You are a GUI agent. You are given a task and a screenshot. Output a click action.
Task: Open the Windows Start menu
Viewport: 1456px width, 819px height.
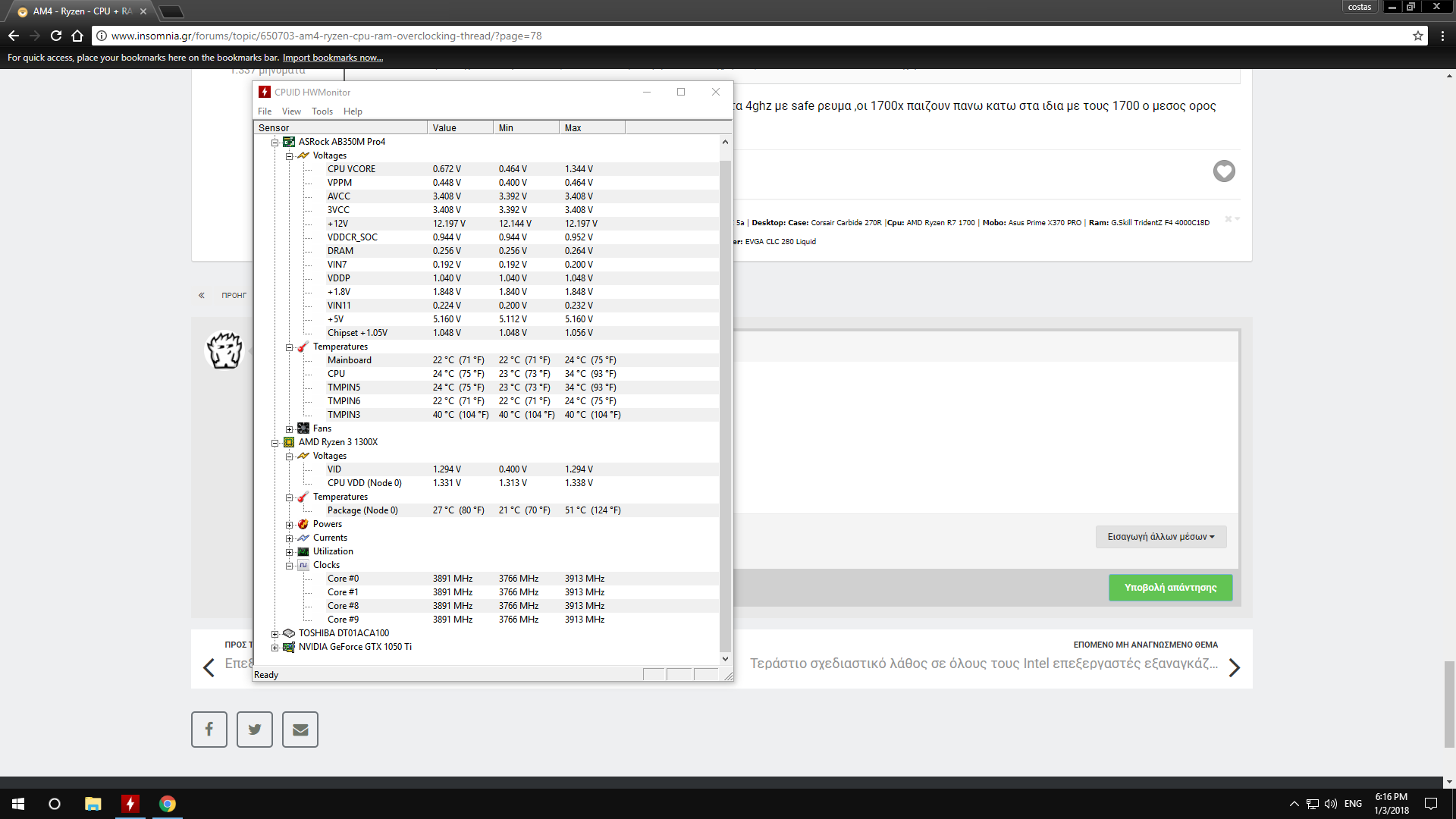pyautogui.click(x=18, y=804)
